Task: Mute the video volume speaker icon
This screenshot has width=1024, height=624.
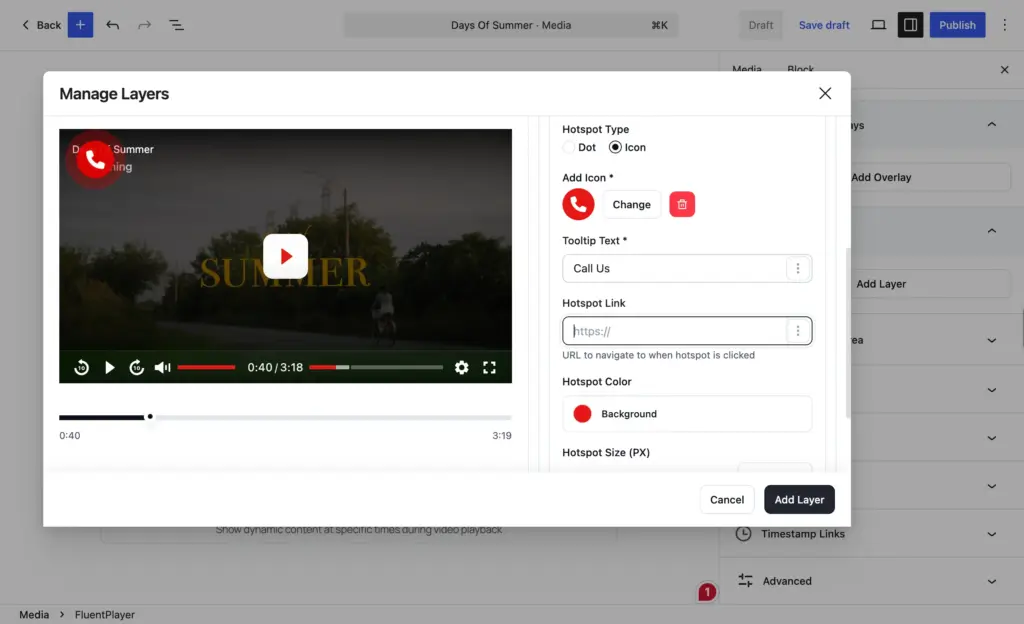Action: pos(163,367)
